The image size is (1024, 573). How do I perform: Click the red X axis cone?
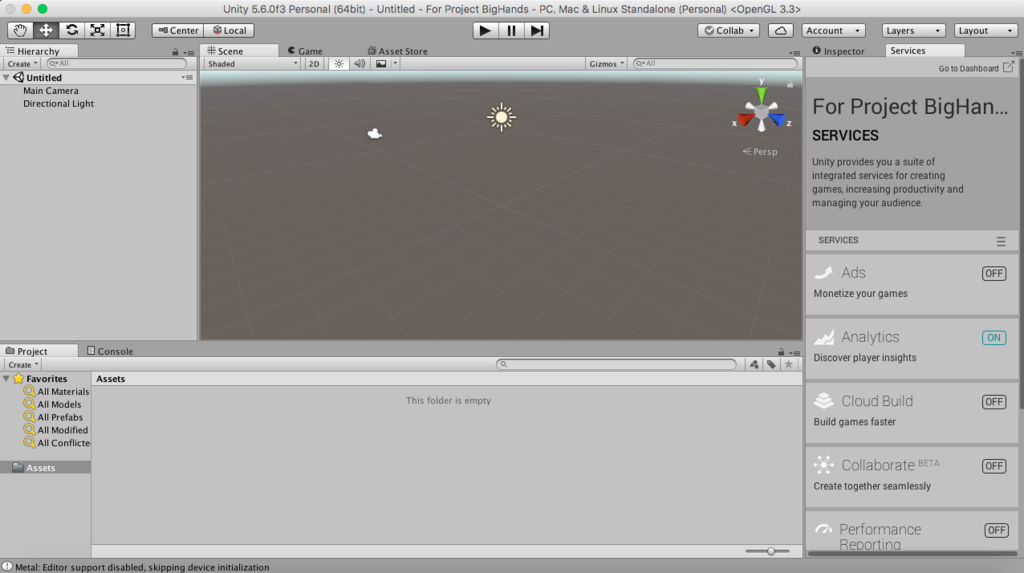click(x=746, y=120)
